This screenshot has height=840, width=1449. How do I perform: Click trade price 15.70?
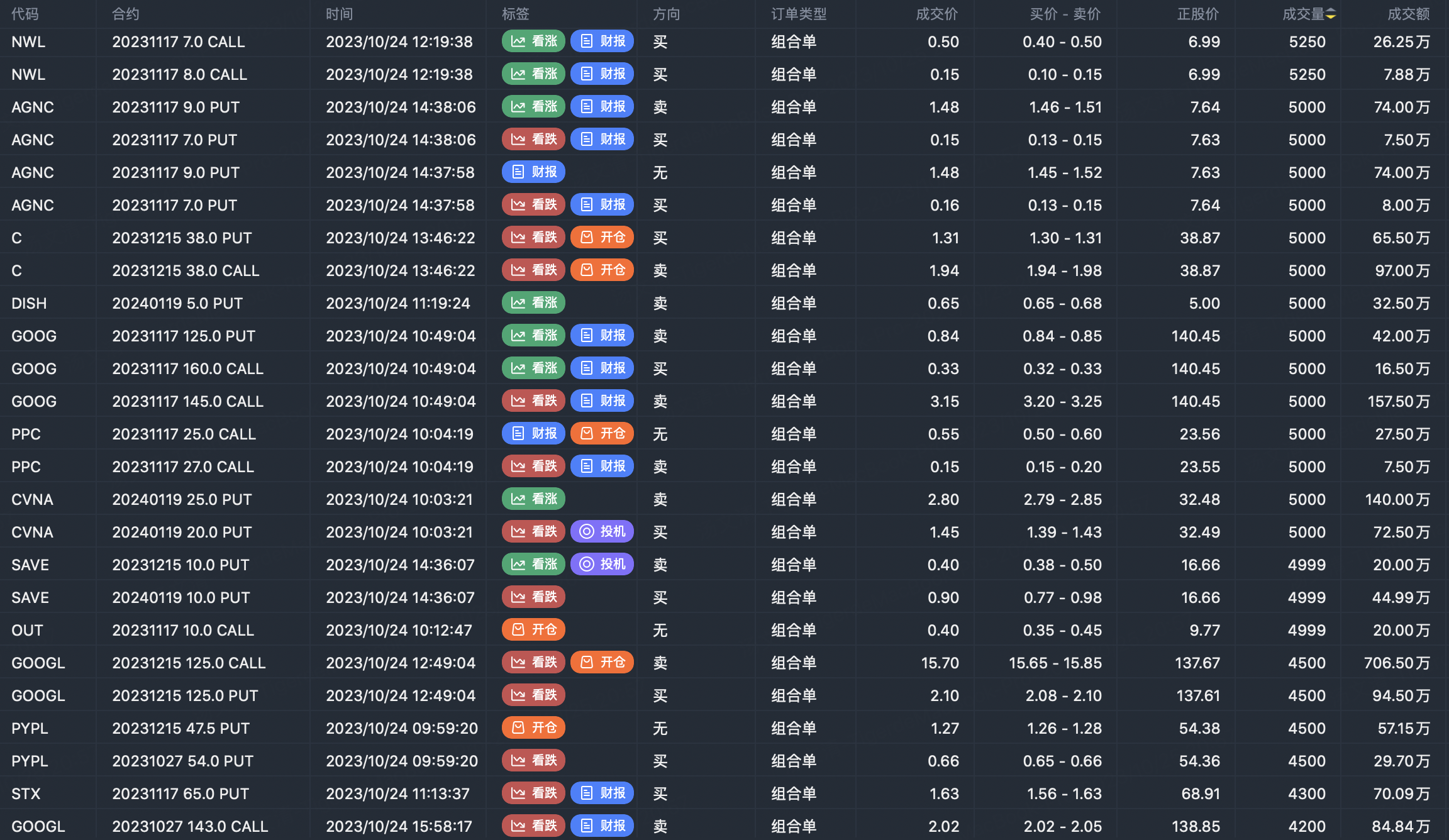(x=940, y=663)
